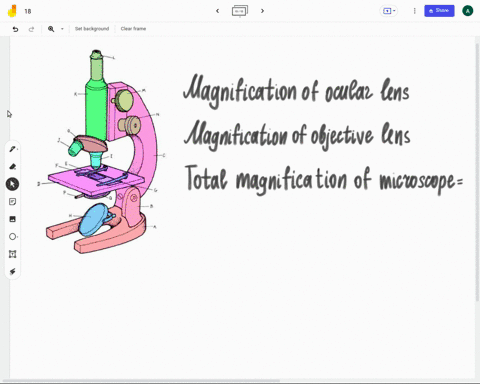Click the zoom magnifier icon
This screenshot has height=384, width=480.
(x=51, y=29)
